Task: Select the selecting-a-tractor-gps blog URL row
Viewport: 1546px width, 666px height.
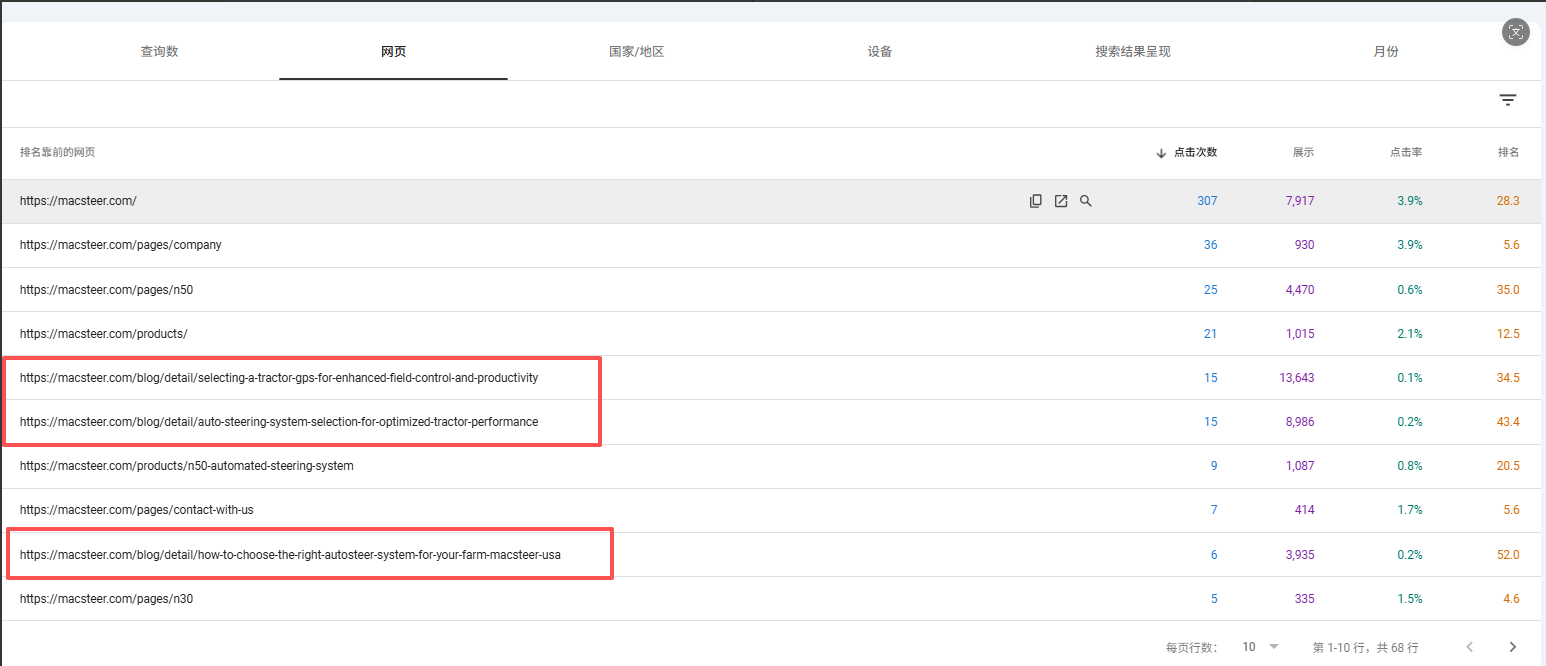Action: (279, 378)
